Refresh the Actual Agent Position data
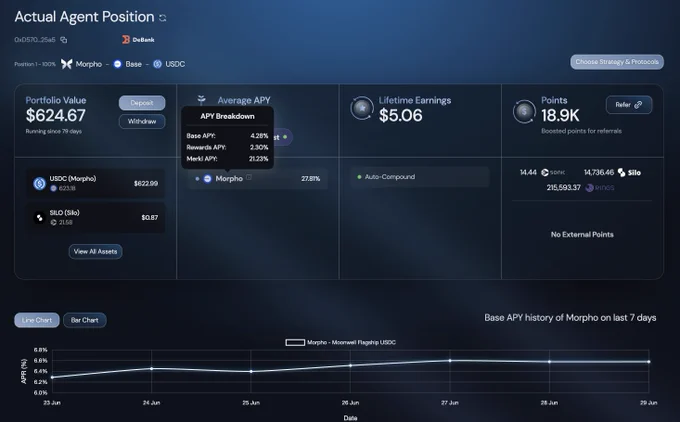This screenshot has width=680, height=422. (163, 18)
